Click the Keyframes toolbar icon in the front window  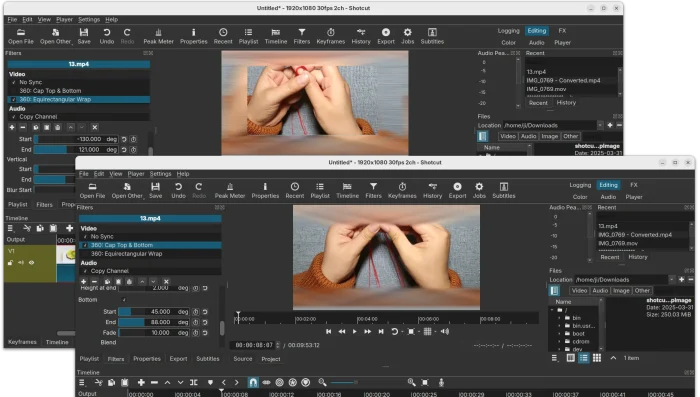(x=402, y=191)
